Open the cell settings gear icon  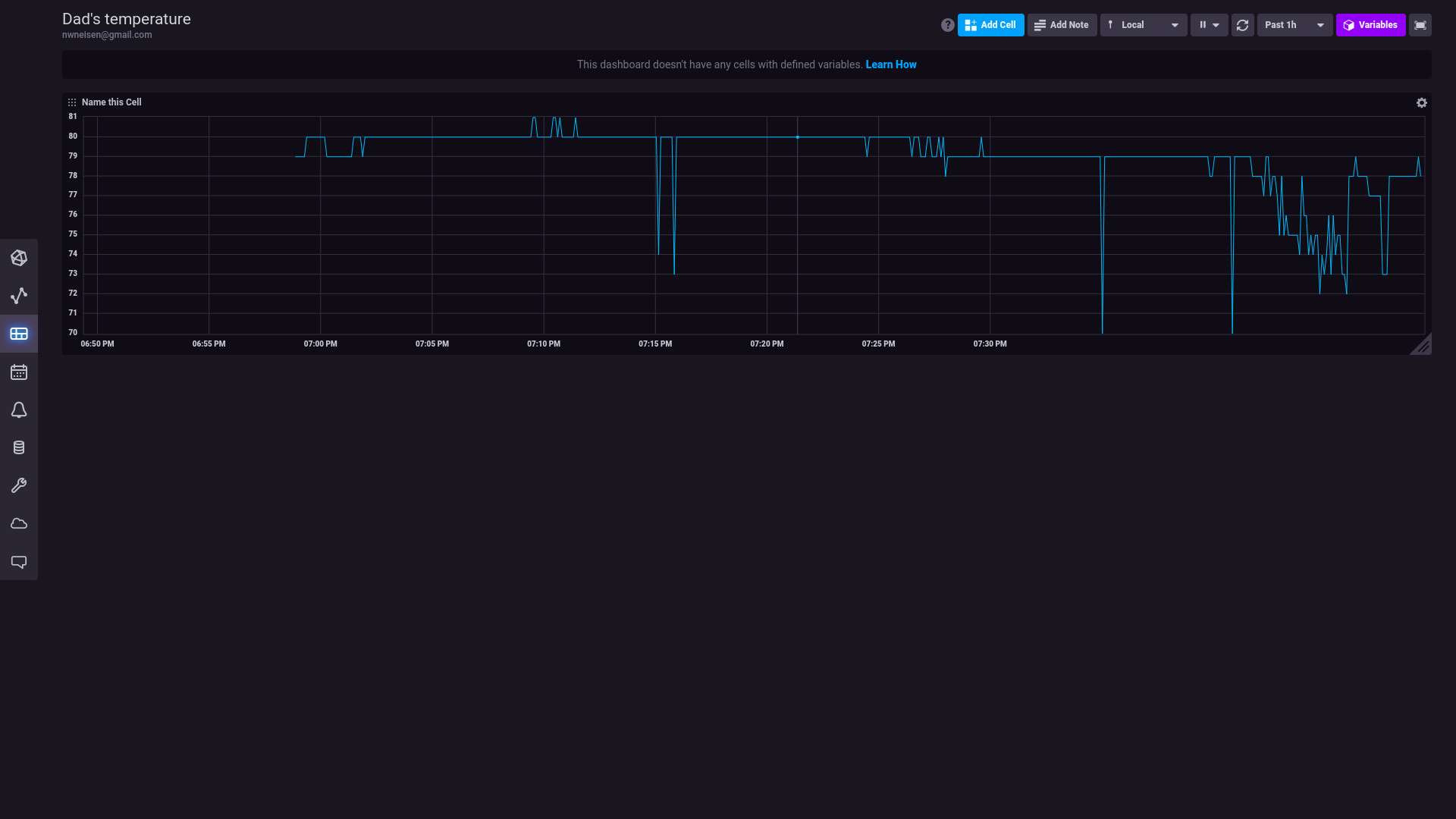pyautogui.click(x=1421, y=102)
